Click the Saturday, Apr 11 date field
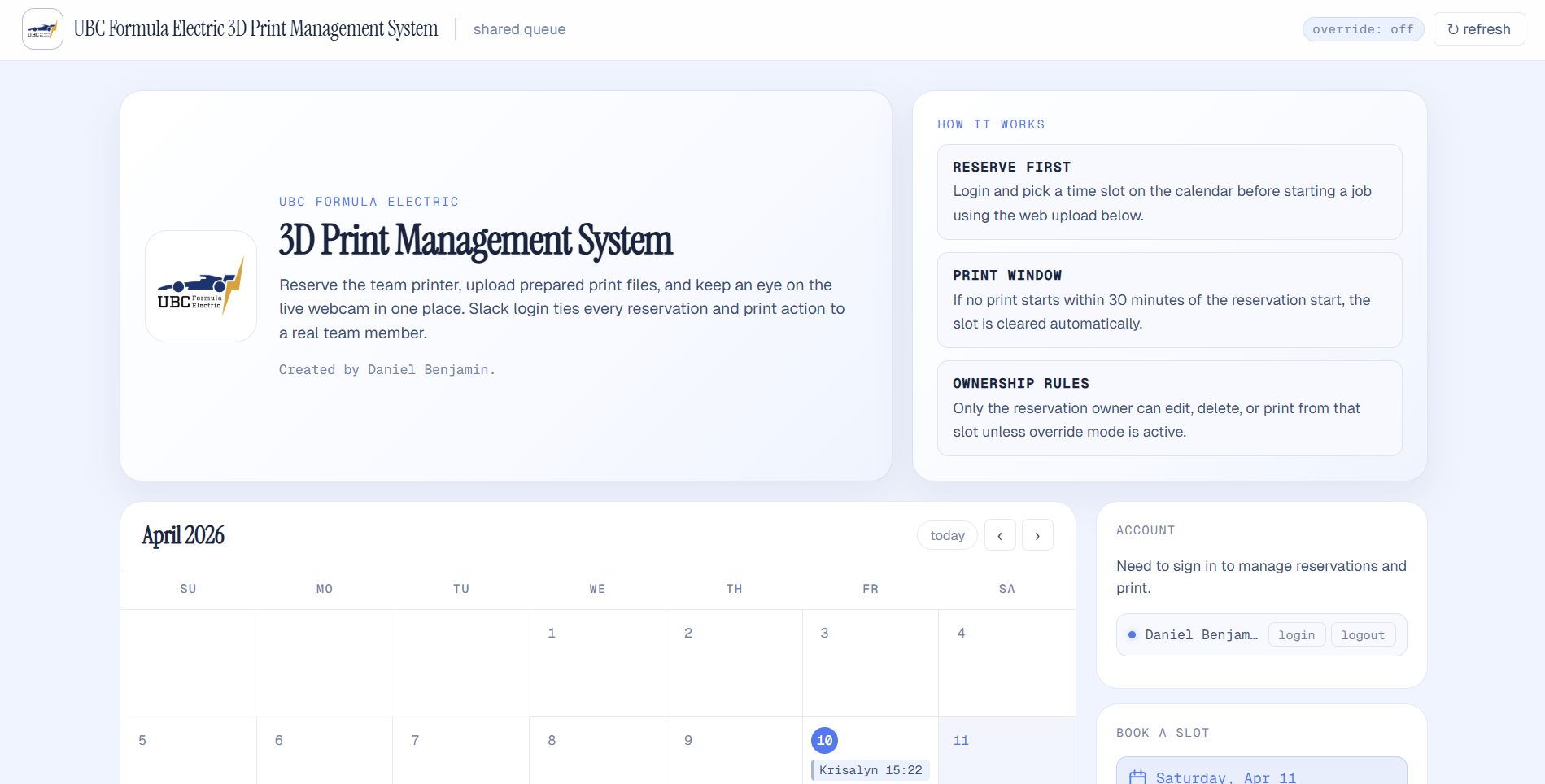1545x784 pixels. pyautogui.click(x=1261, y=772)
